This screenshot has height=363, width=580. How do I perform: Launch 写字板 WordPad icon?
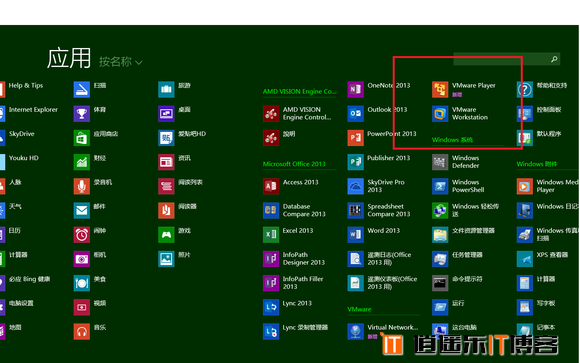pyautogui.click(x=525, y=307)
